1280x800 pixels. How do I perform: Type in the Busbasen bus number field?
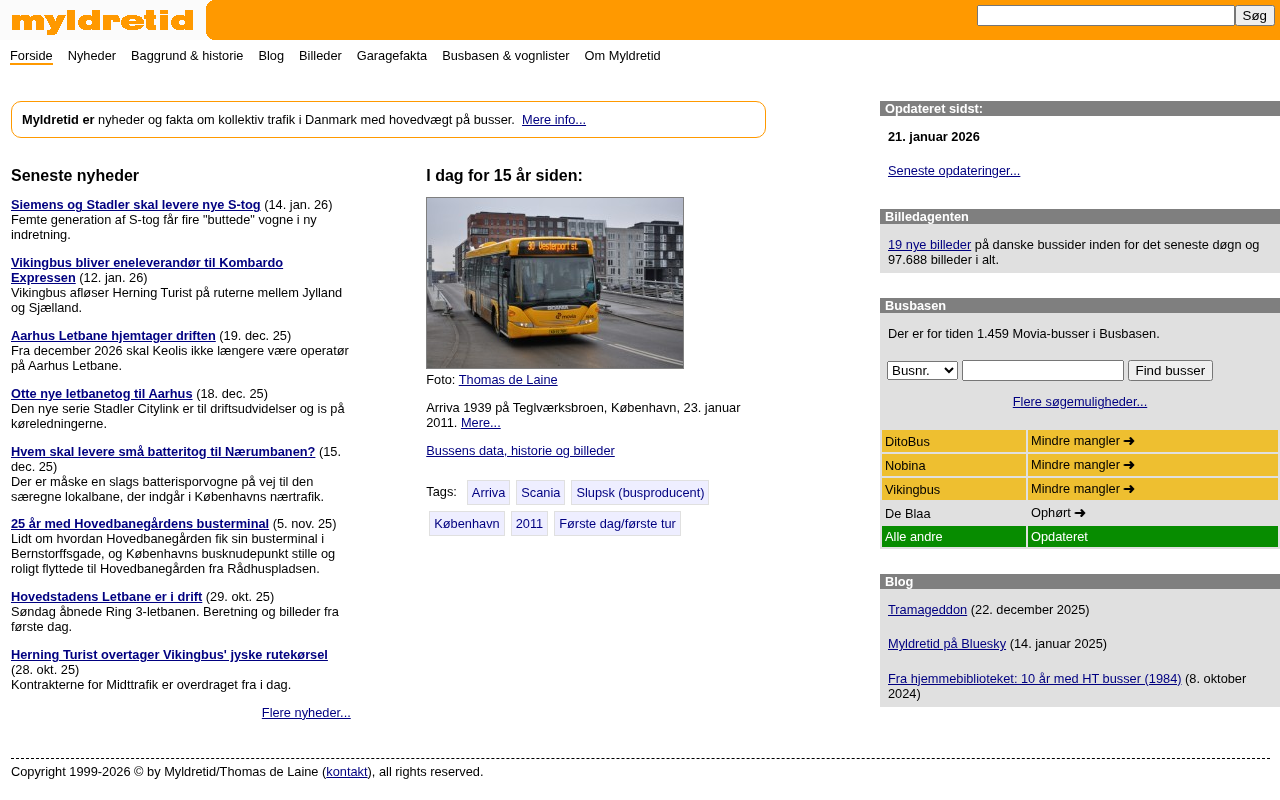(1042, 371)
